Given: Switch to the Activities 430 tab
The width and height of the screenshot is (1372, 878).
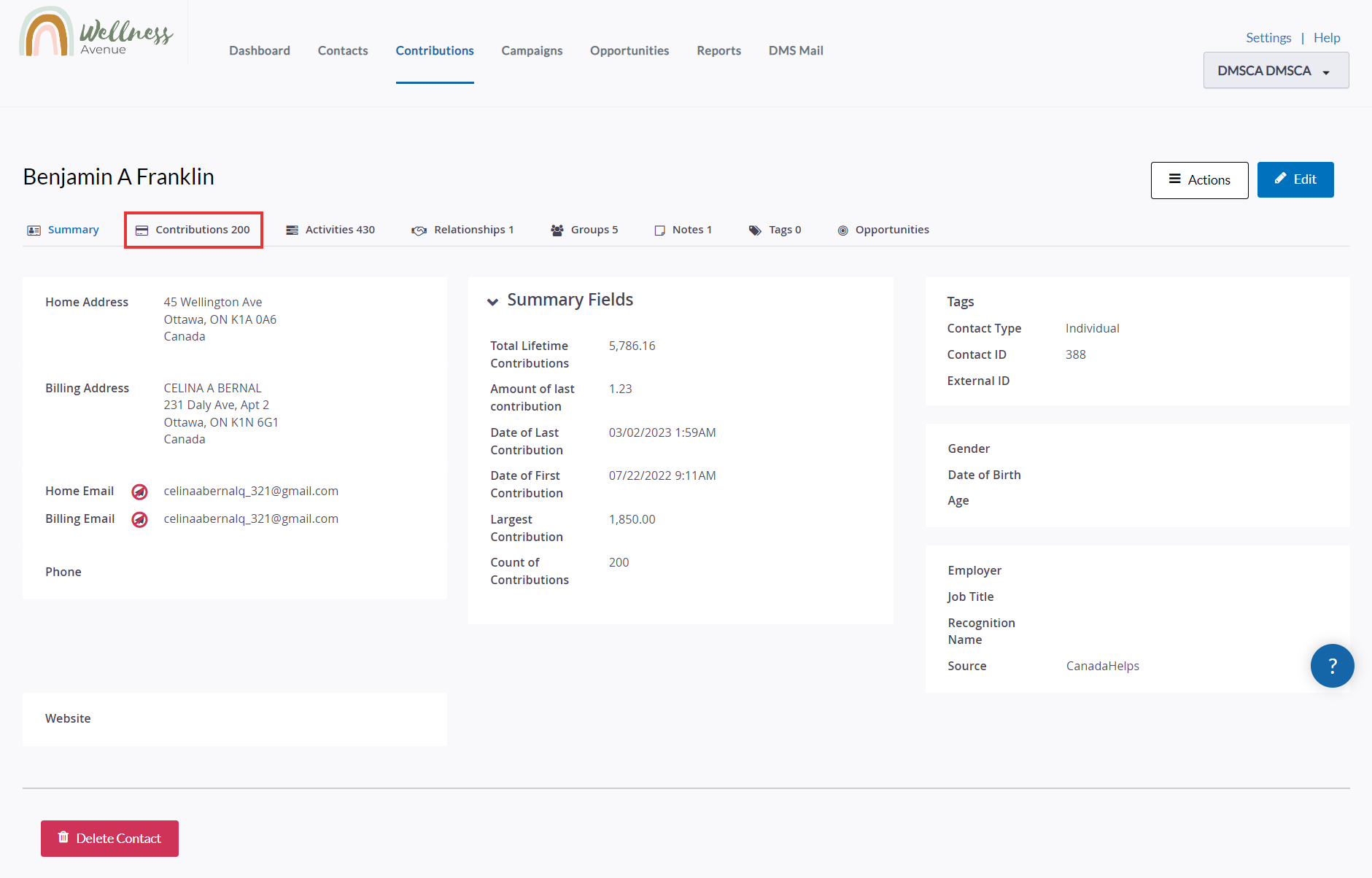Looking at the screenshot, I should (330, 230).
